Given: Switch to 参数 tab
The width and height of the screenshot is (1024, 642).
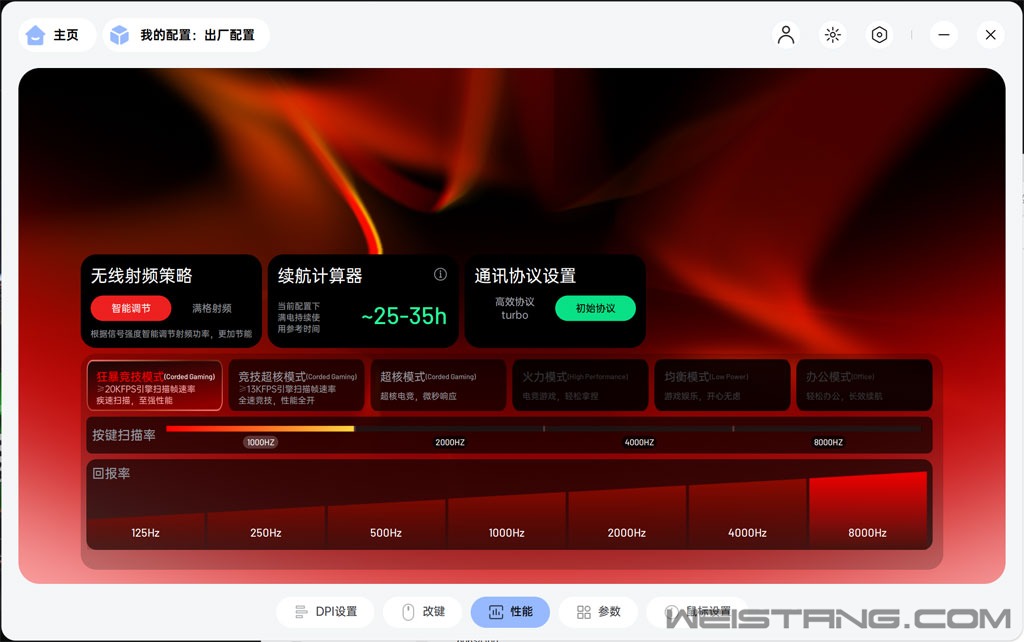Looking at the screenshot, I should 598,612.
